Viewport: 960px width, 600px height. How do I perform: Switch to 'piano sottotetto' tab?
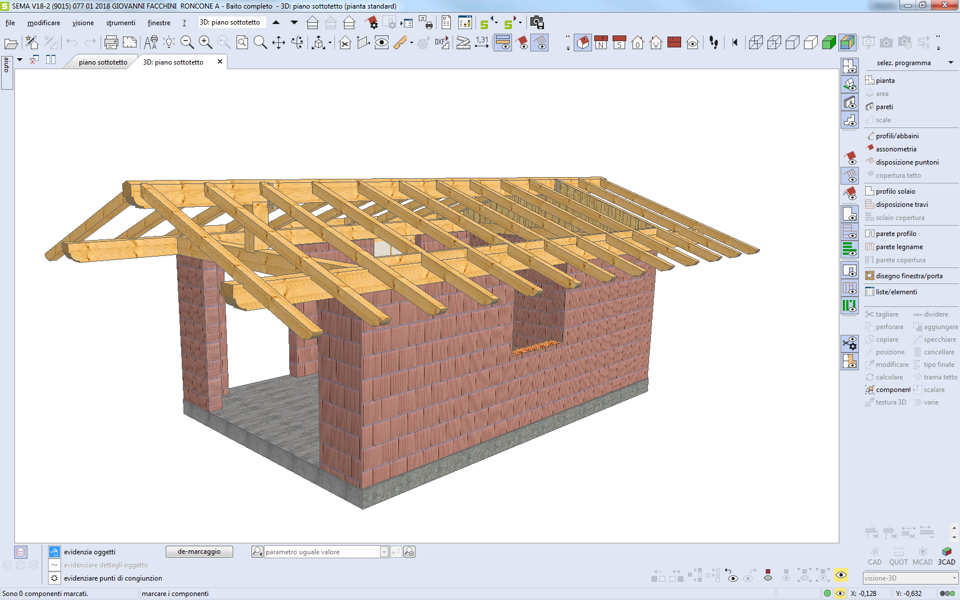coord(103,62)
